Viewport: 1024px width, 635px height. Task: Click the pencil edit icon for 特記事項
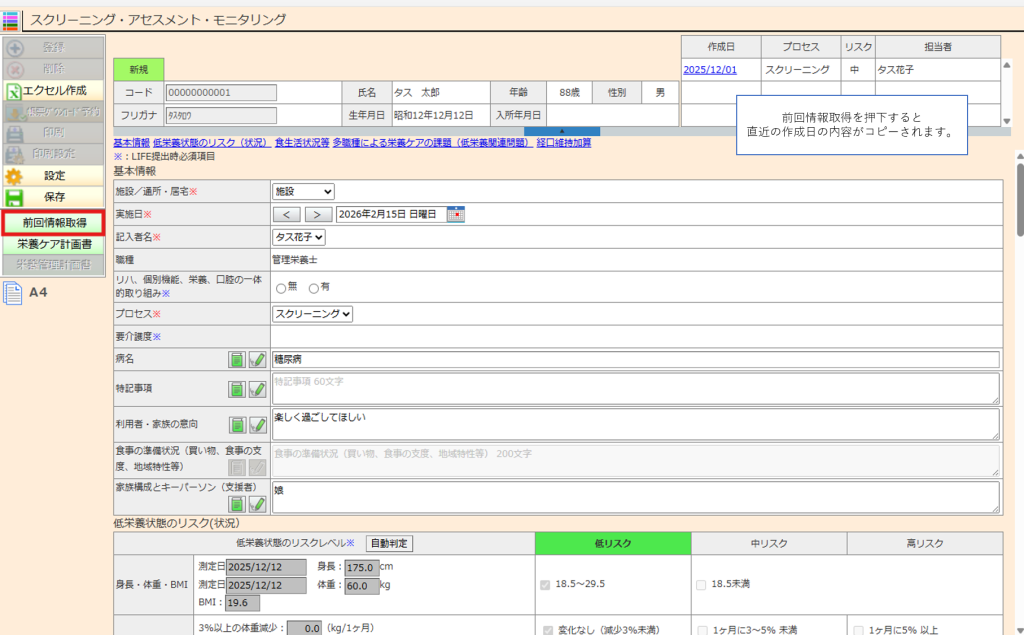pyautogui.click(x=257, y=389)
